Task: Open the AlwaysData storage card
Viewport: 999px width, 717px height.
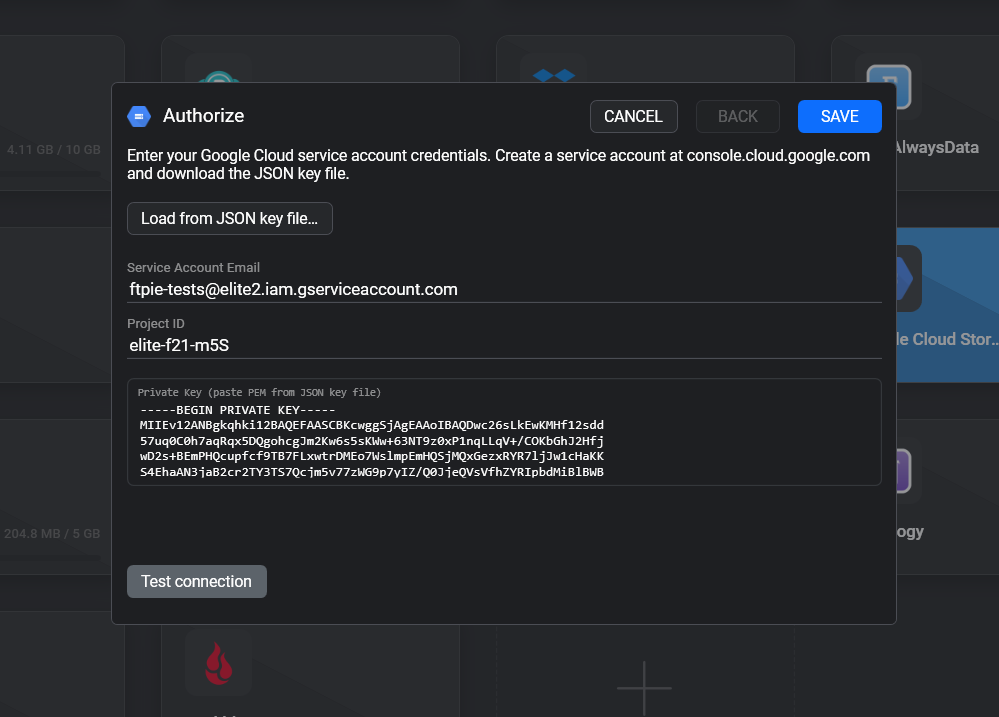Action: pos(947,112)
